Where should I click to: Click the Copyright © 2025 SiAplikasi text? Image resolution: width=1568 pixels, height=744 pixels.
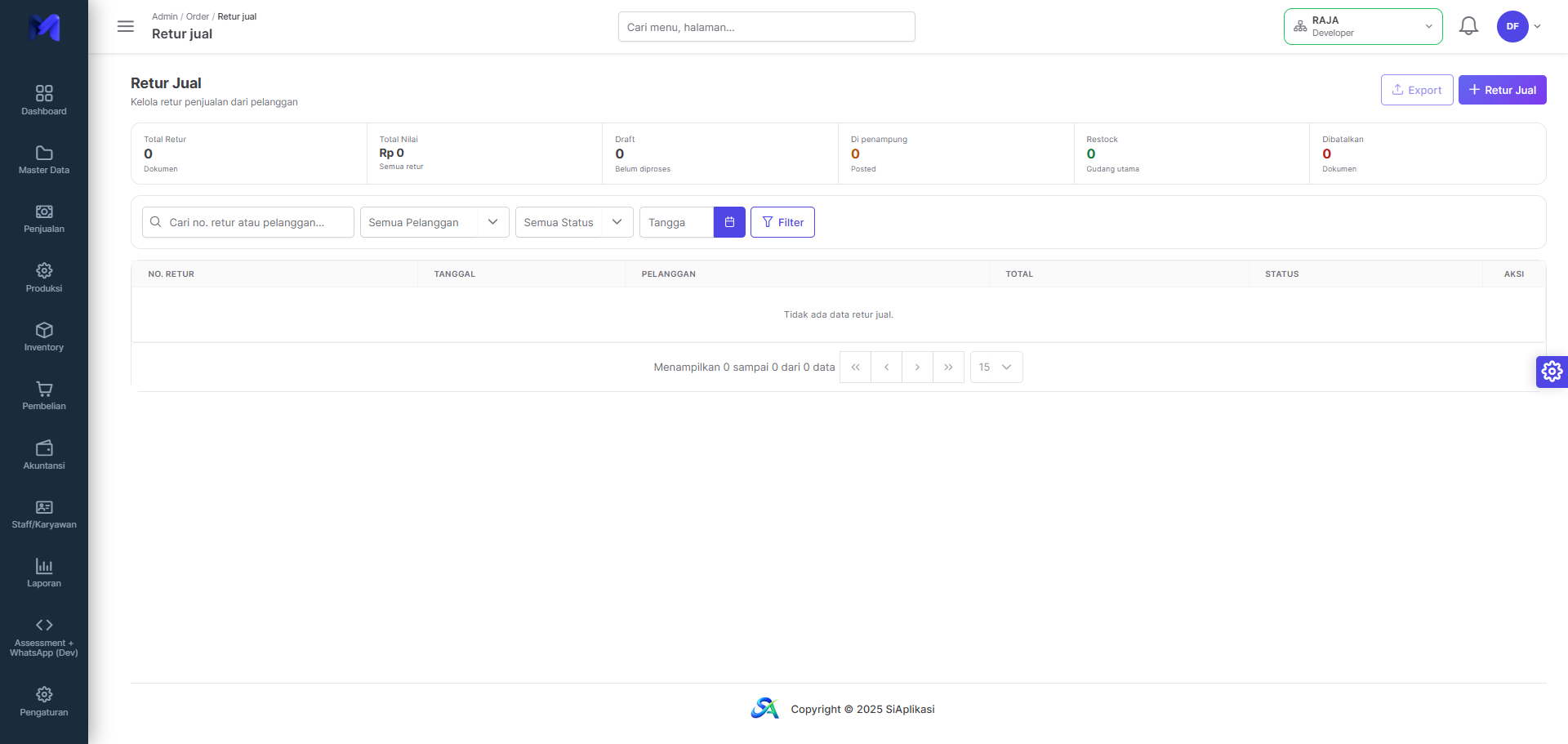point(862,709)
